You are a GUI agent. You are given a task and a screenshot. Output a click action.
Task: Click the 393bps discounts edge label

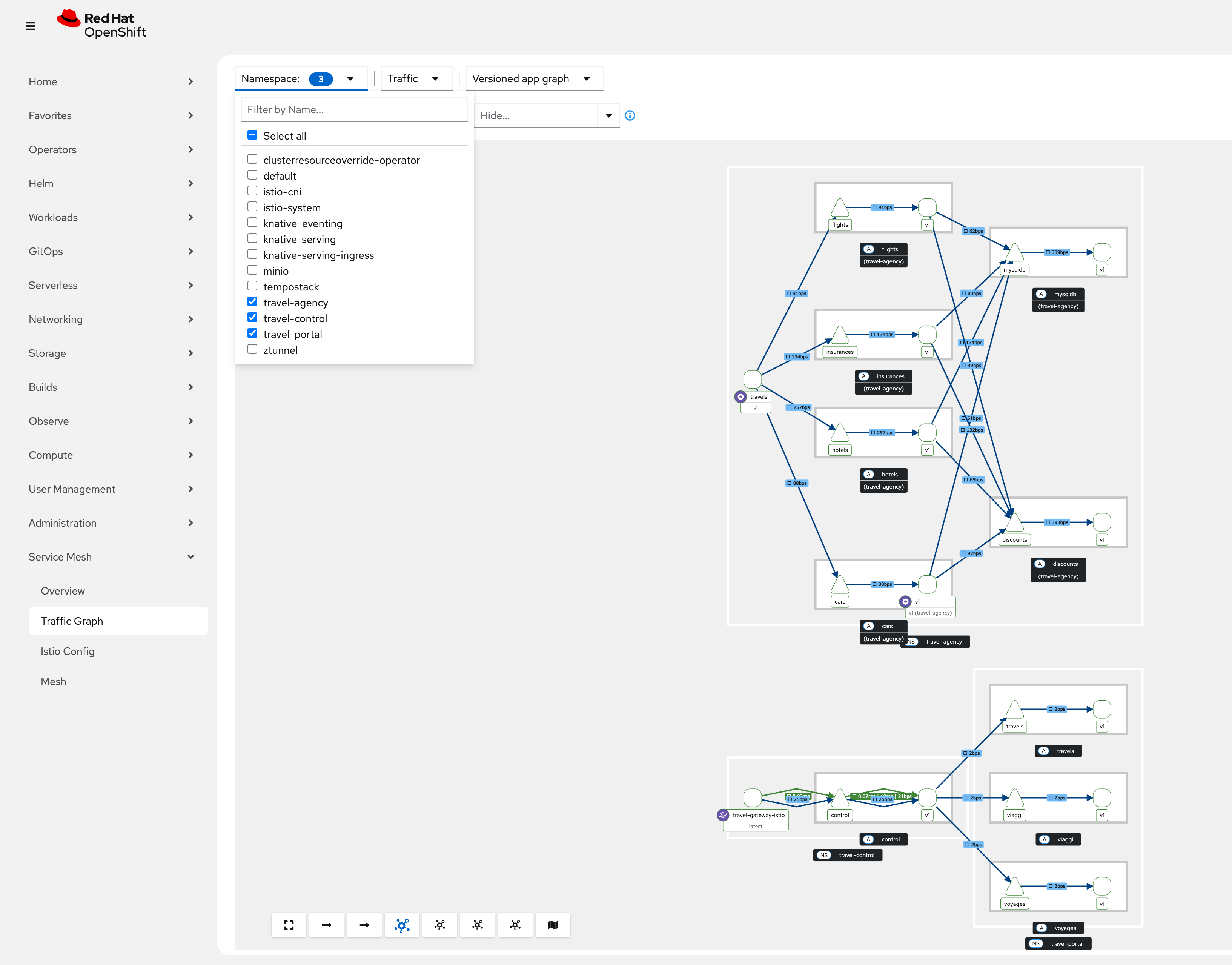point(1056,522)
